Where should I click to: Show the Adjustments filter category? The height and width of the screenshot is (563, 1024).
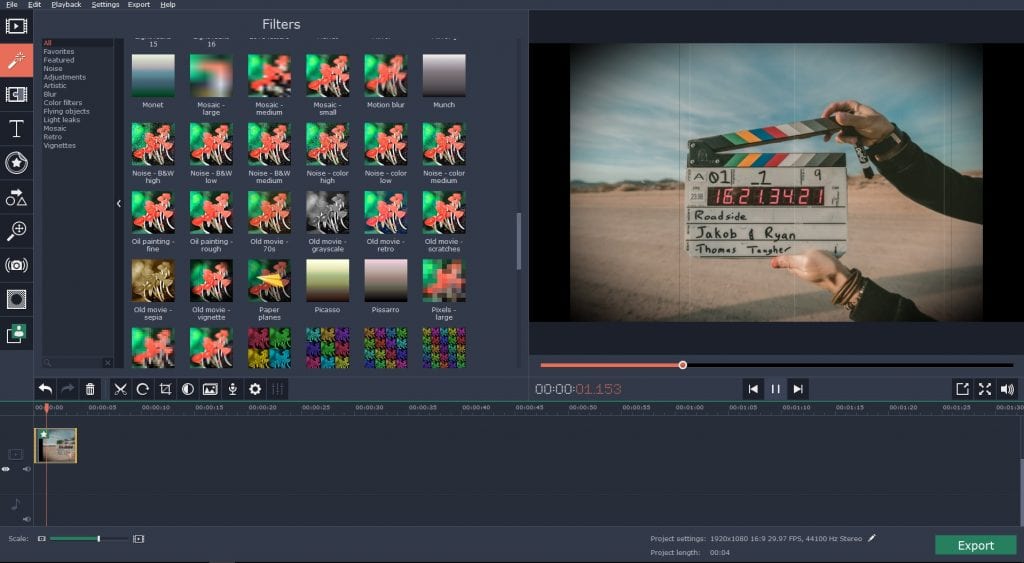65,77
